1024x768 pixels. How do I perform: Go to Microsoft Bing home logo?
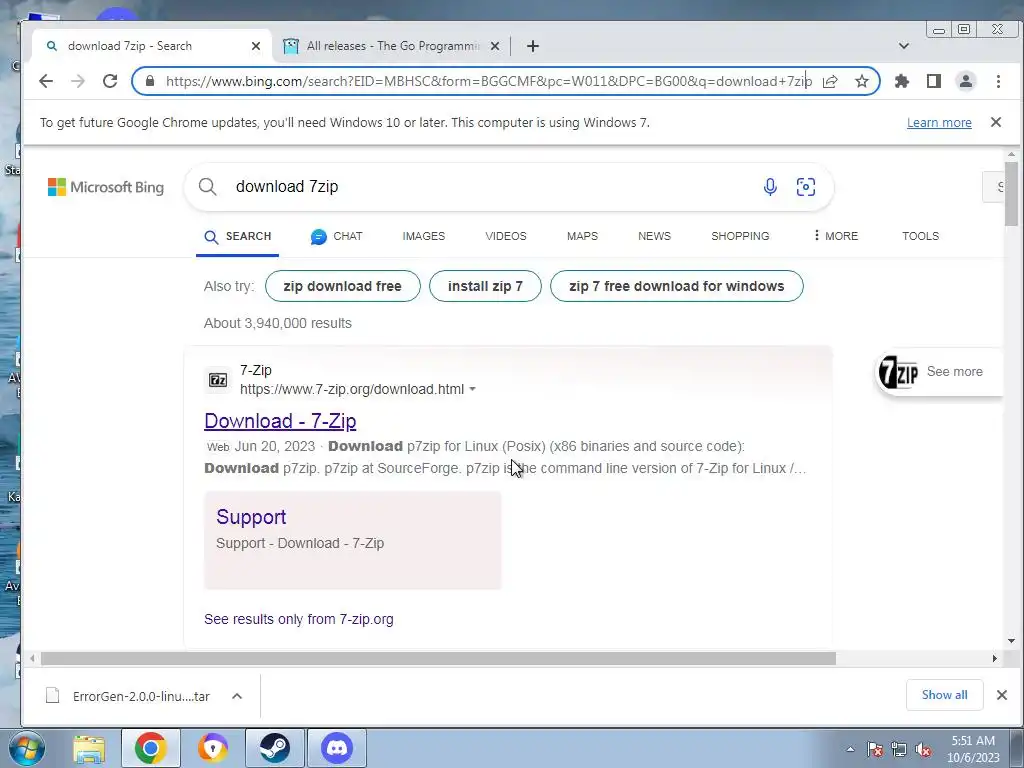point(106,187)
